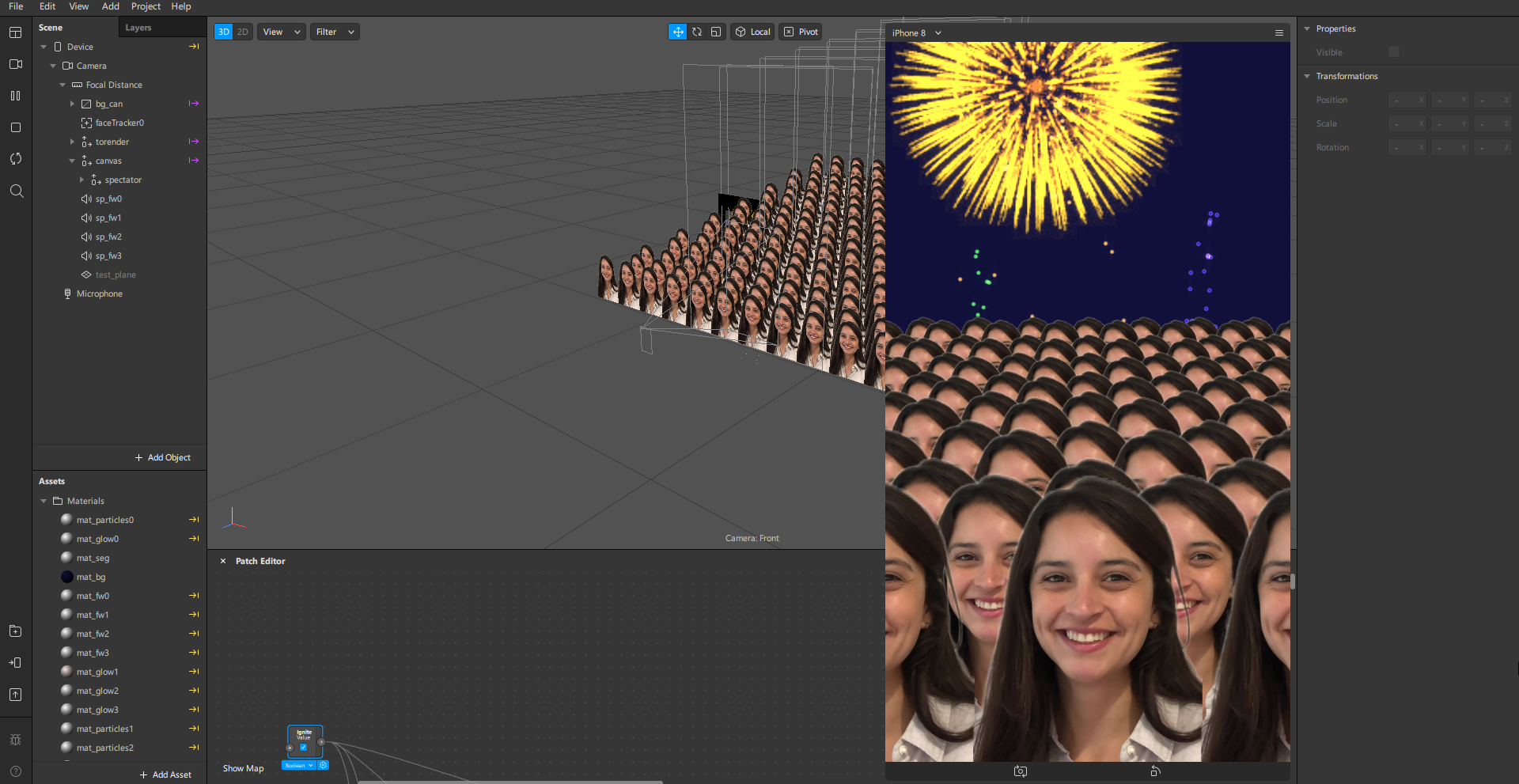
Task: Select the rotate tool icon
Action: pos(697,32)
